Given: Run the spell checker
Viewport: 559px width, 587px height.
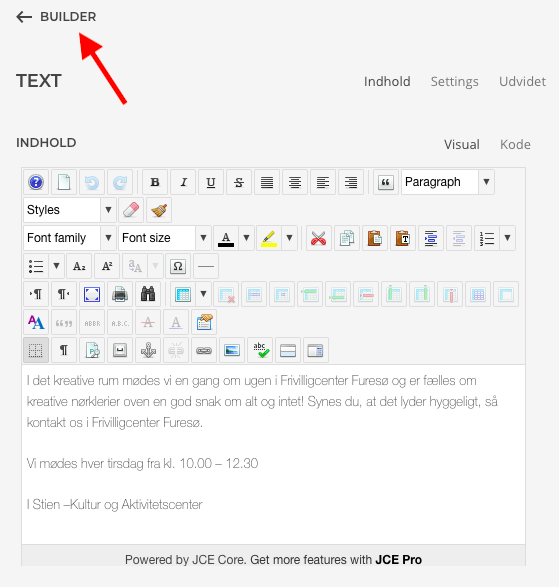Looking at the screenshot, I should pos(260,350).
